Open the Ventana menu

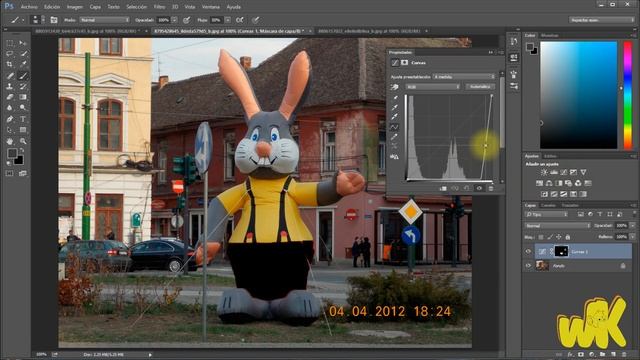pos(211,7)
